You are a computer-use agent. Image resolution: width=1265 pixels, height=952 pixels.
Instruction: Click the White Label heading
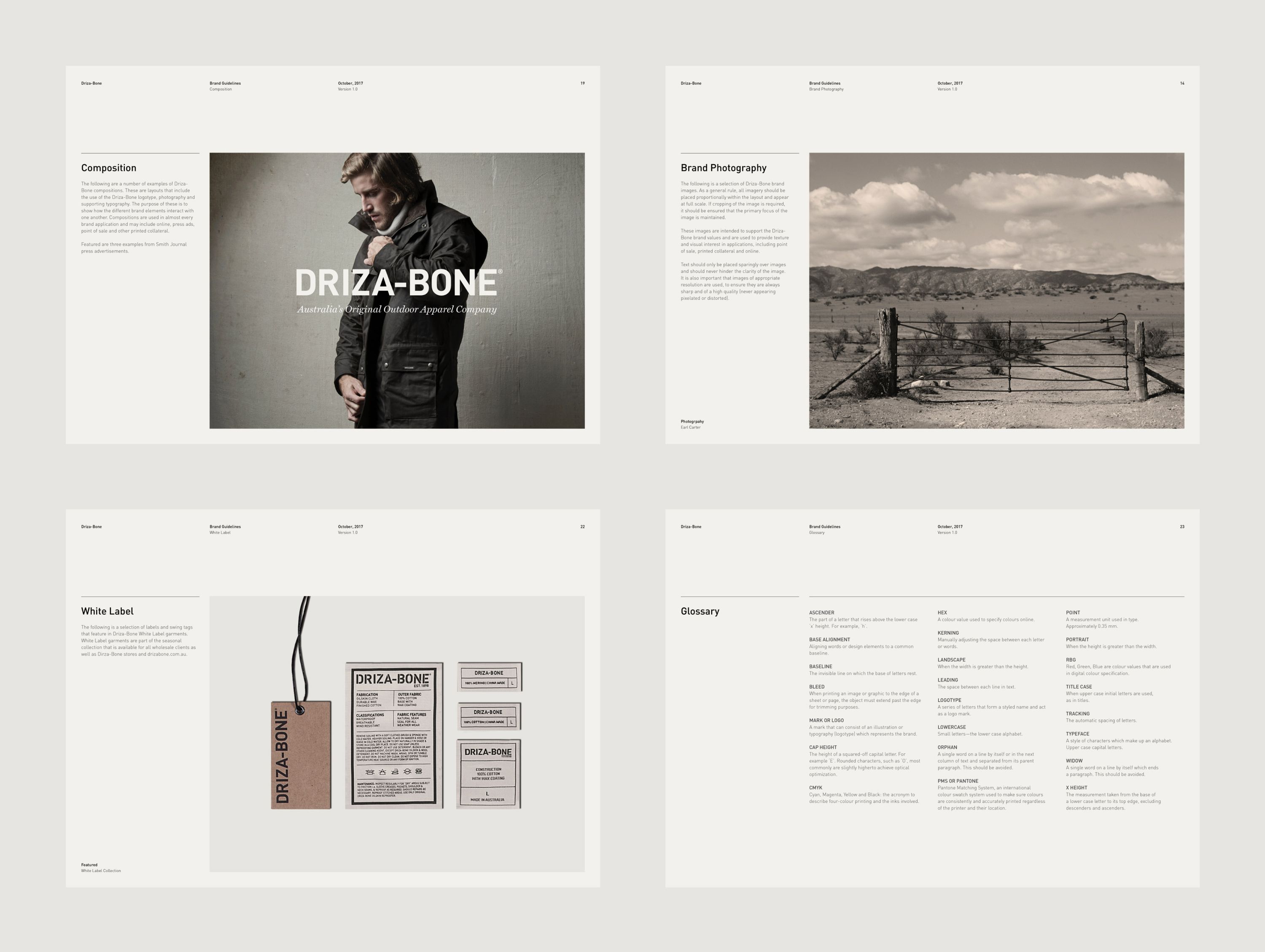pyautogui.click(x=107, y=611)
